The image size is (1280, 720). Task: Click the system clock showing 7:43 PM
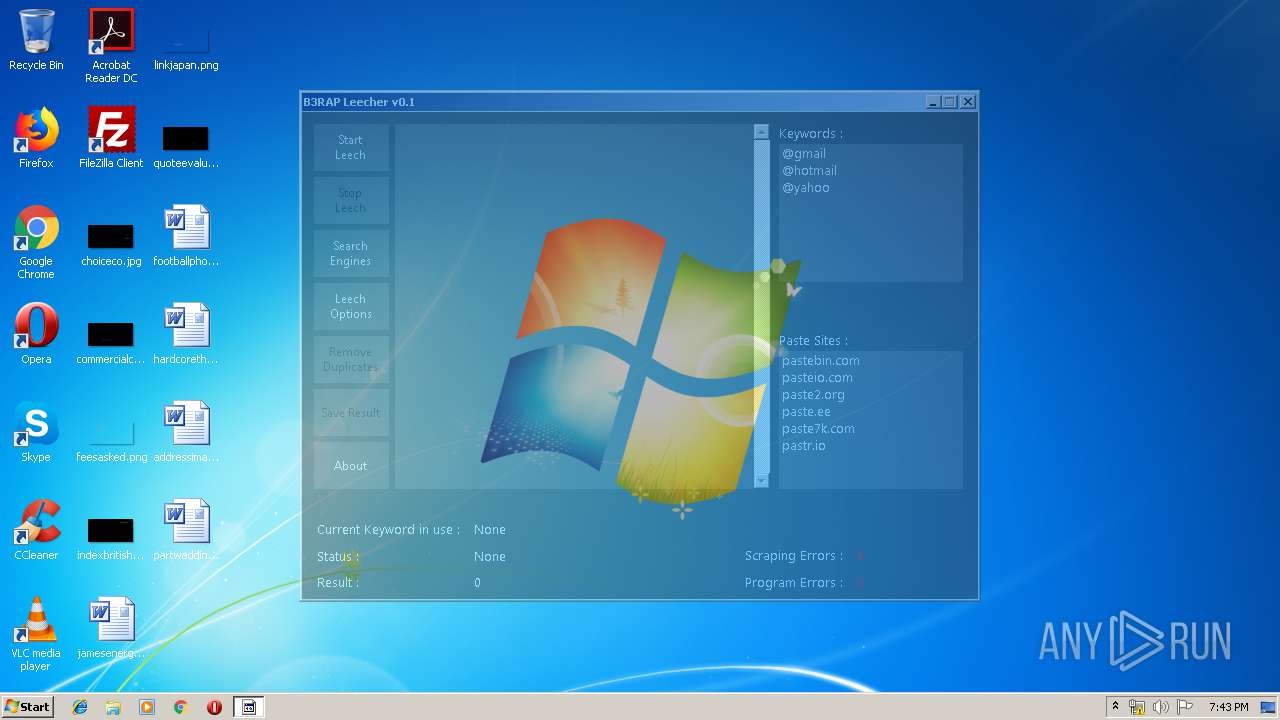tap(1228, 707)
